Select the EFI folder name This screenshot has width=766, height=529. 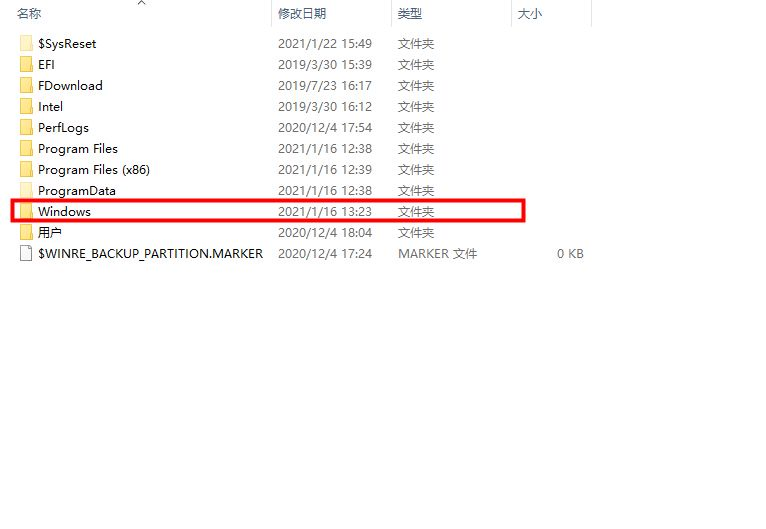pos(46,64)
